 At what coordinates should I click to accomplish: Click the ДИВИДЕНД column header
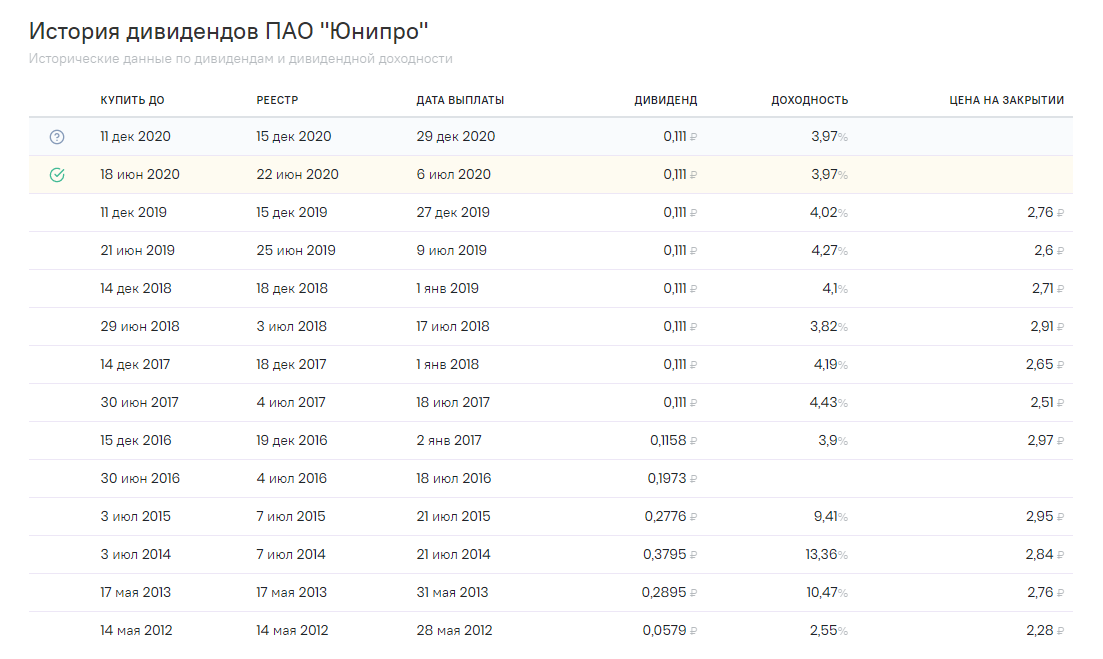pyautogui.click(x=665, y=100)
